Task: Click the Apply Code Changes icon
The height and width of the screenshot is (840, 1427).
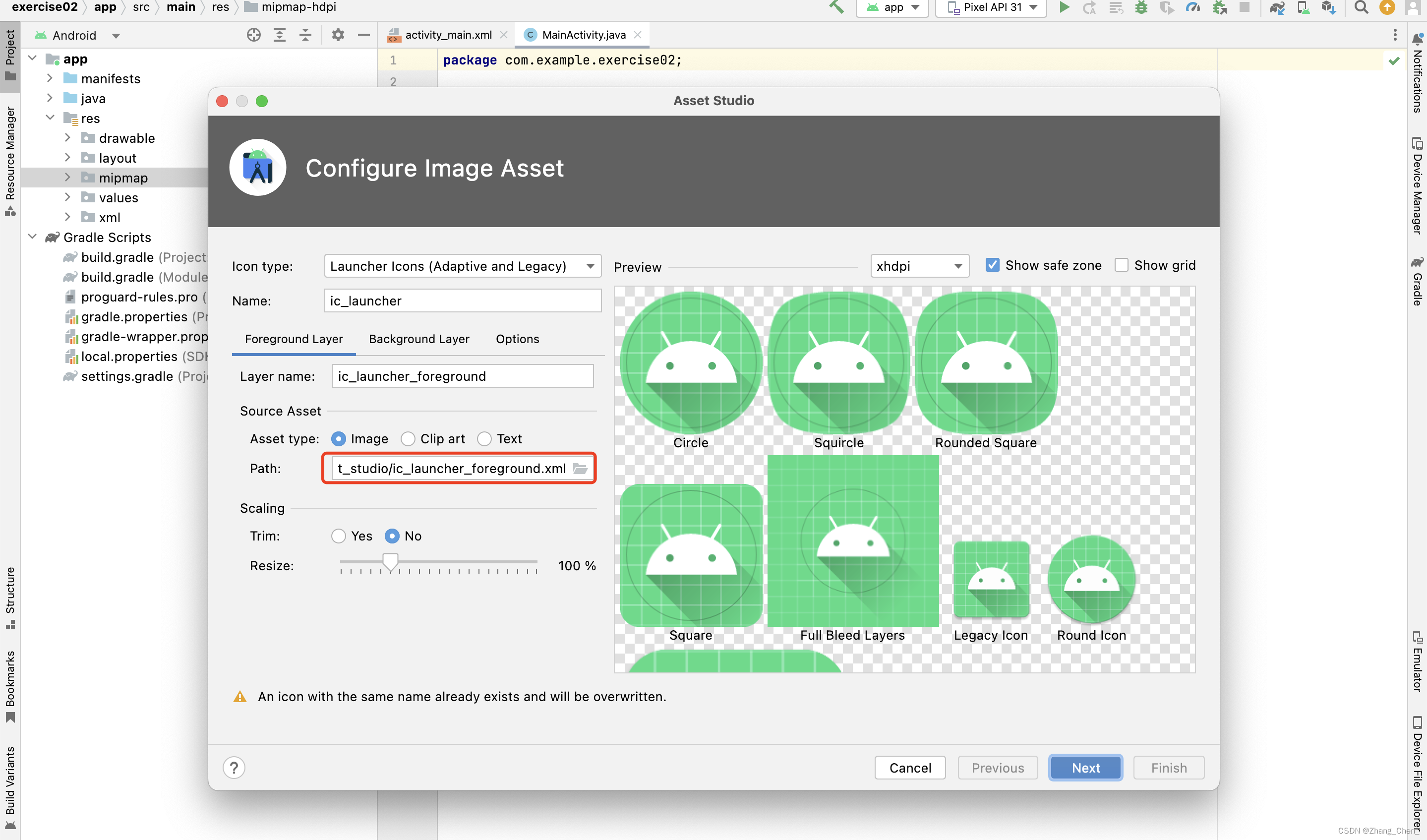Action: 1116,7
